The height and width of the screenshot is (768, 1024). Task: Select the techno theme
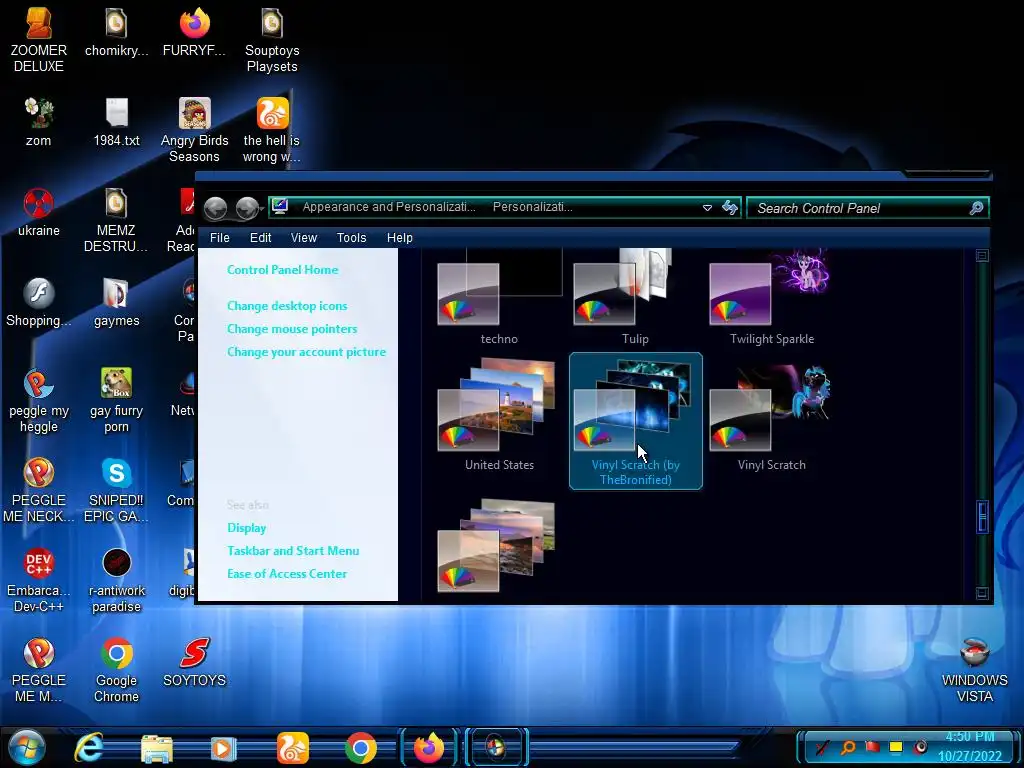coord(499,298)
